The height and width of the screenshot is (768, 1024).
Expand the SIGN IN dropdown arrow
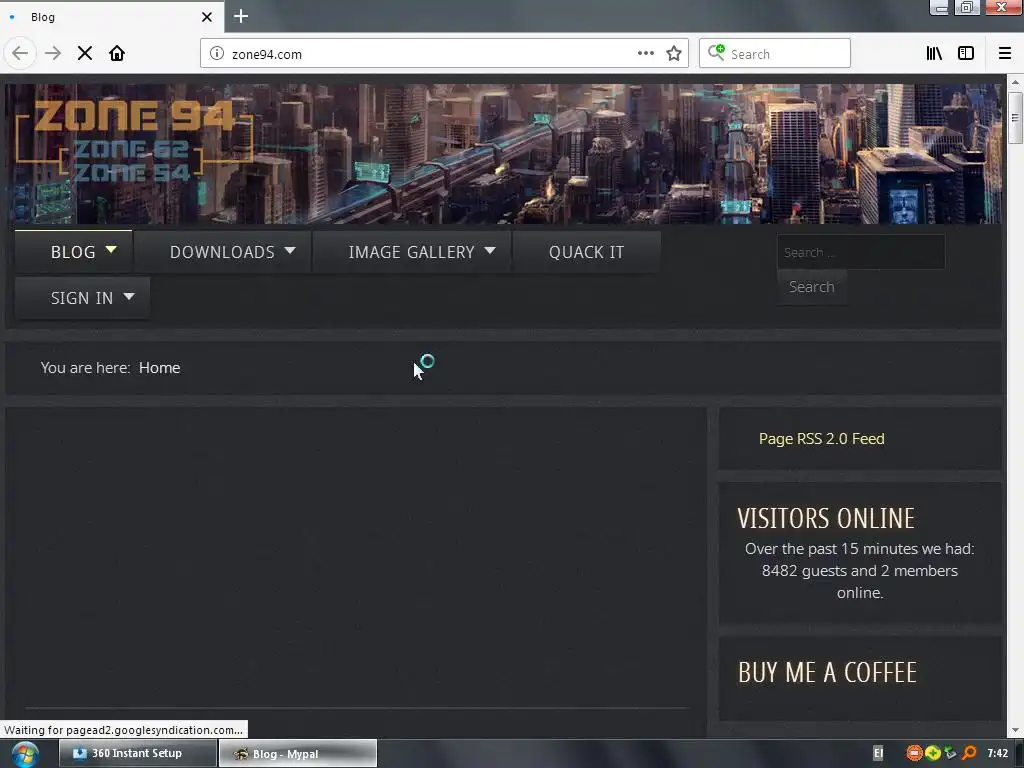pyautogui.click(x=129, y=296)
